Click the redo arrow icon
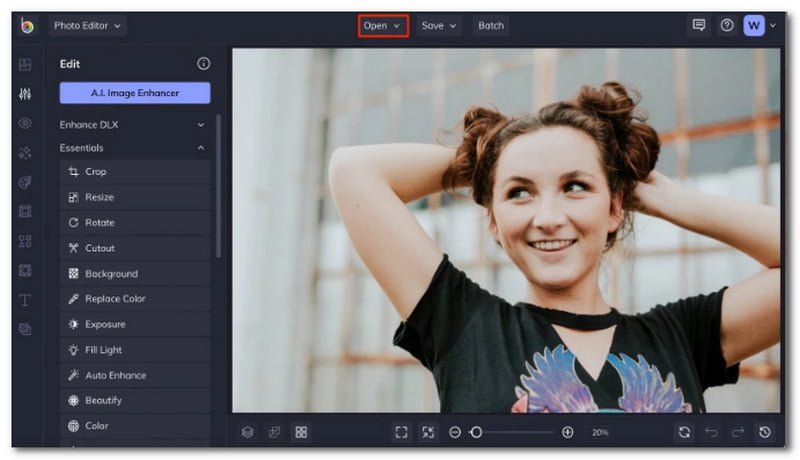800x460 pixels. (738, 432)
